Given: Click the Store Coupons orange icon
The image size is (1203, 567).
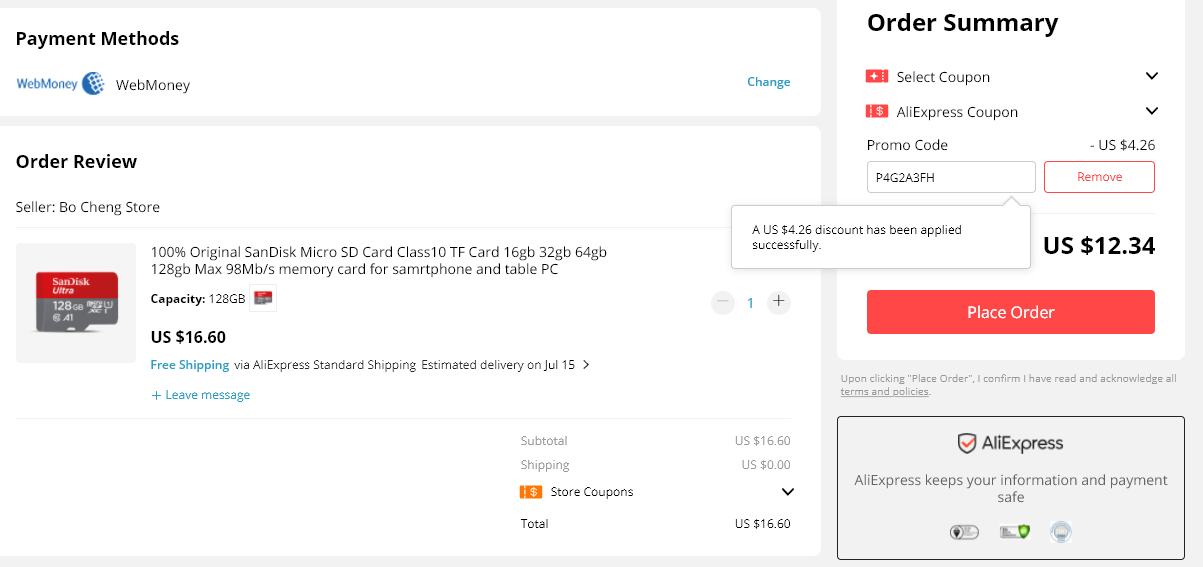Looking at the screenshot, I should coord(531,492).
